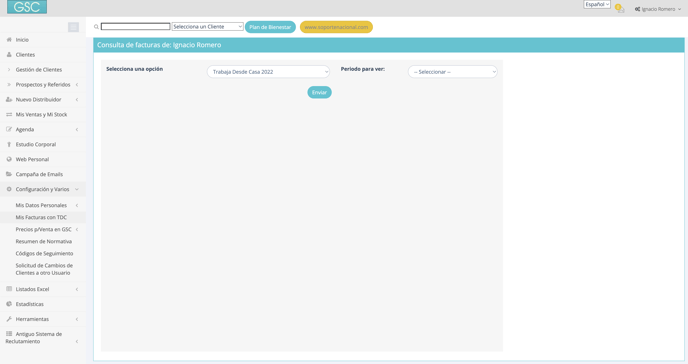The width and height of the screenshot is (688, 364).
Task: Click the Mis Ventas y Mi Stock arrows icon
Action: click(x=9, y=114)
